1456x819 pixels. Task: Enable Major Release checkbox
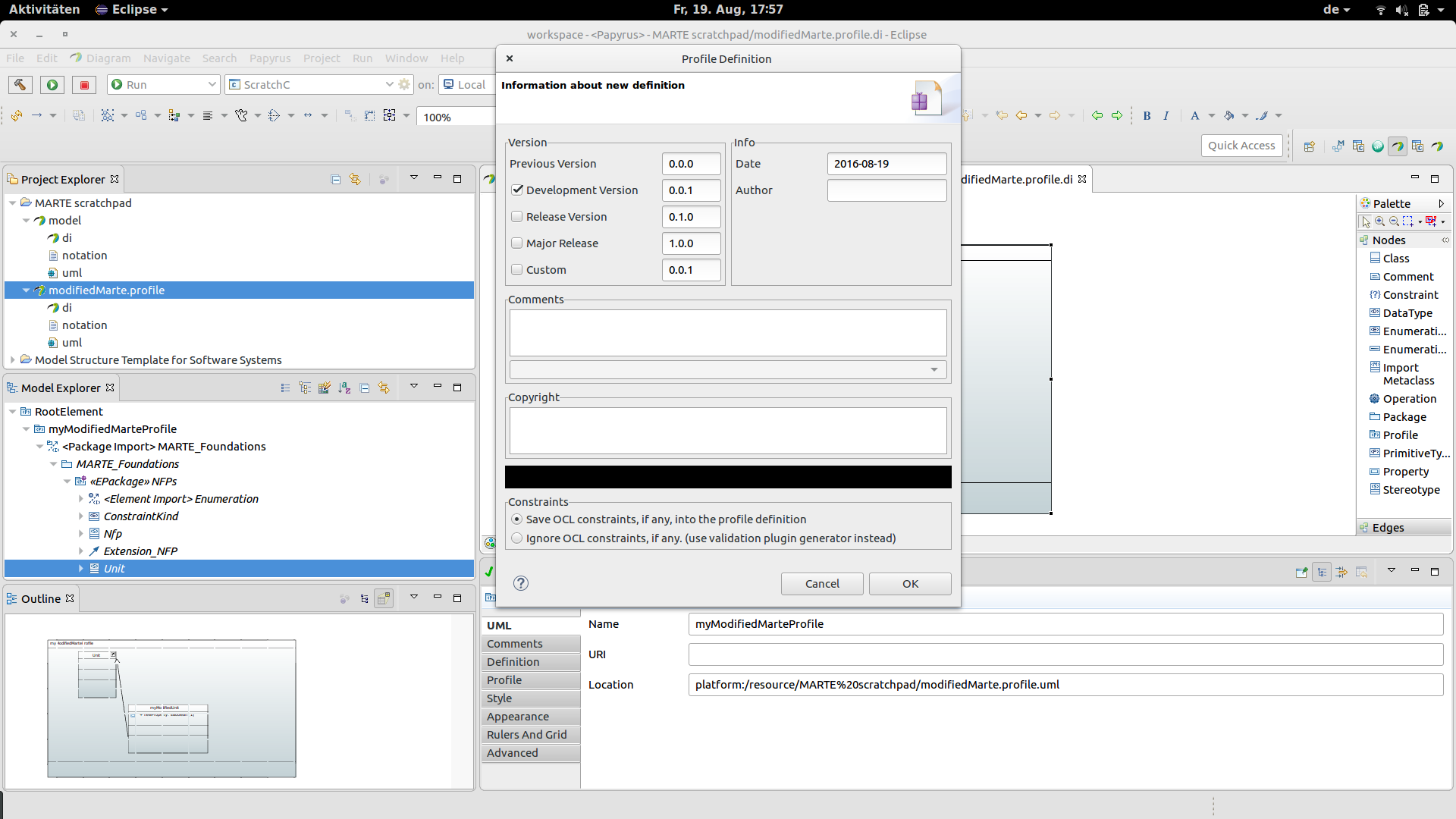coord(517,243)
